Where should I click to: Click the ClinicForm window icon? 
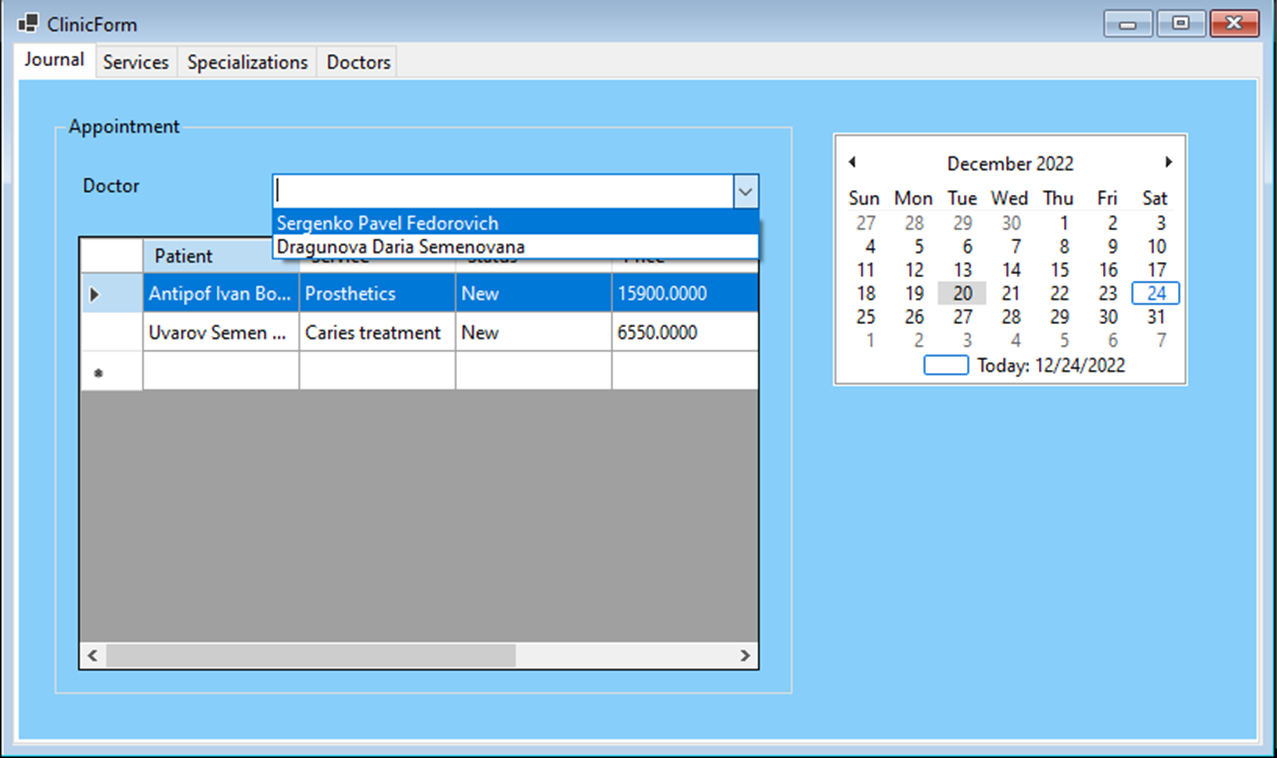pos(27,24)
